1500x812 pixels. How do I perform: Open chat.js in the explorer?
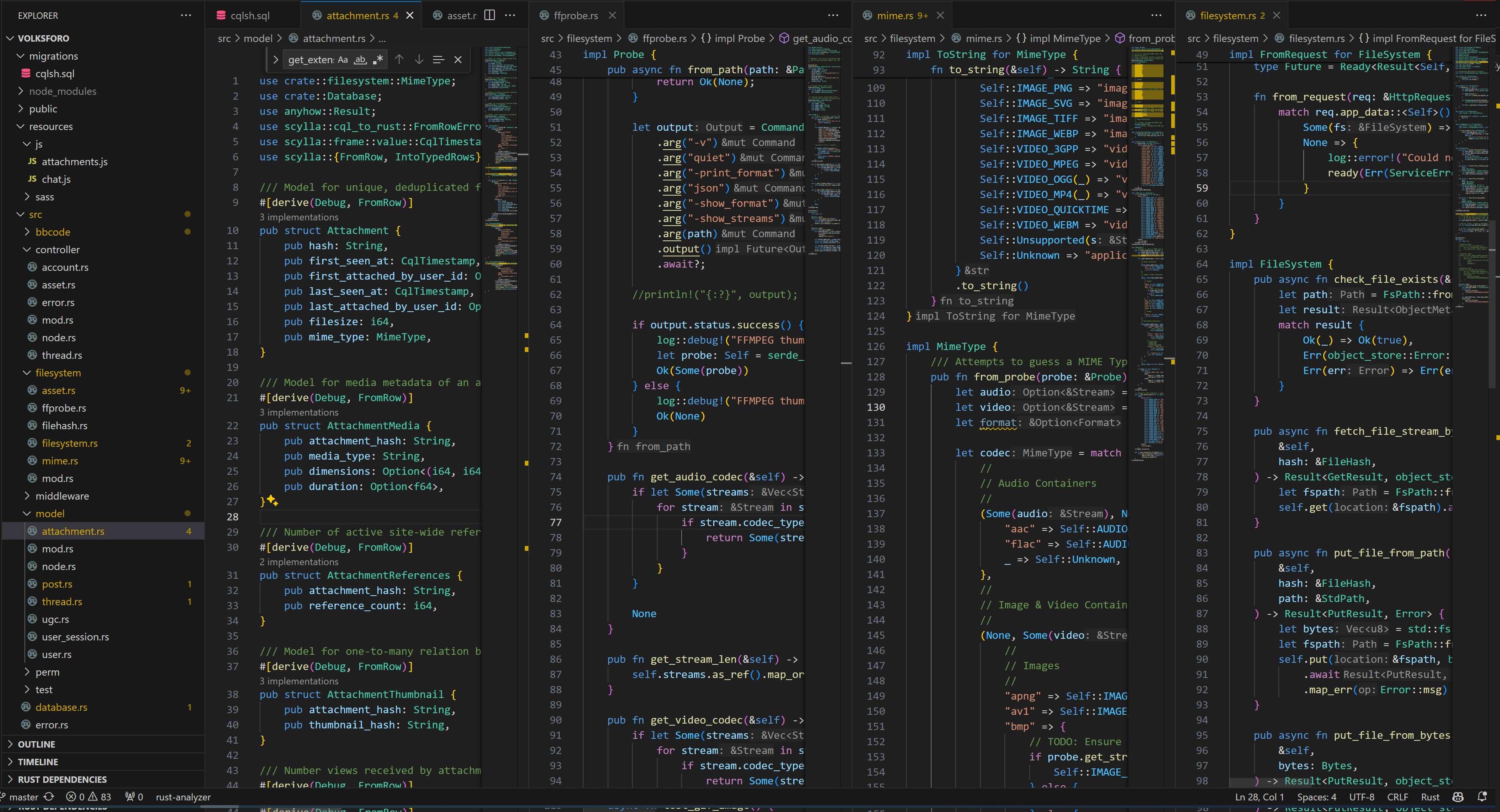[x=102, y=179]
